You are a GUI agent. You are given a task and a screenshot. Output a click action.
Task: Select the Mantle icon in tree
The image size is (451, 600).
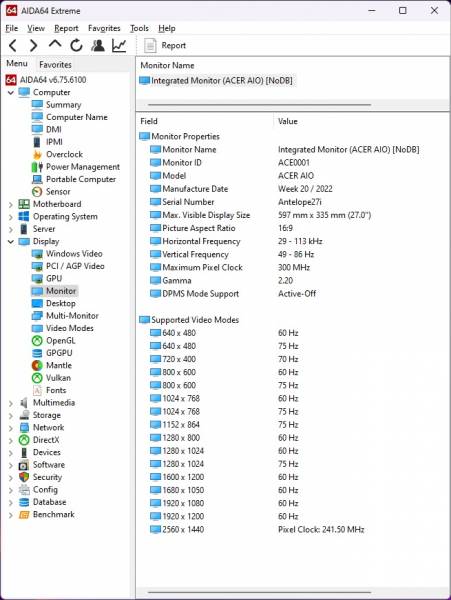pyautogui.click(x=37, y=365)
